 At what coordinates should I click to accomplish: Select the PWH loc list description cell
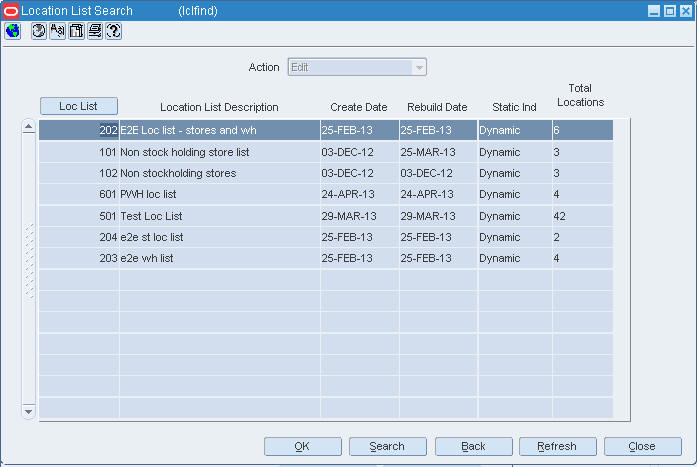(220, 195)
